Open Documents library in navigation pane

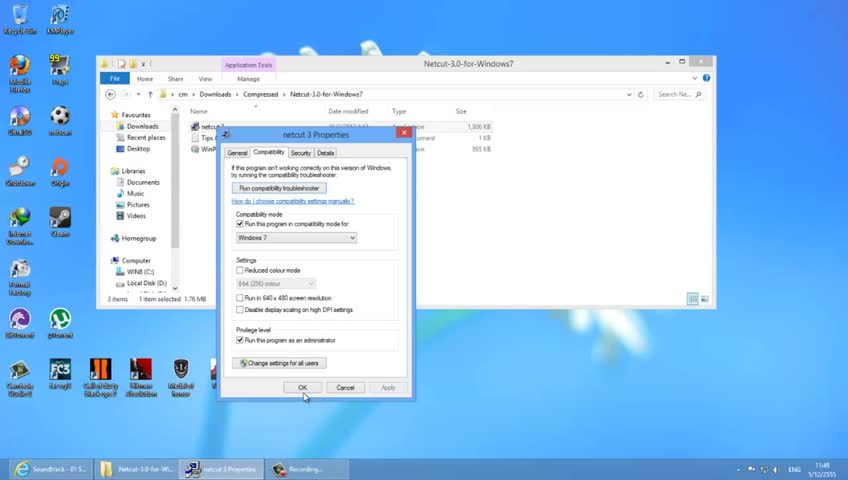click(143, 182)
